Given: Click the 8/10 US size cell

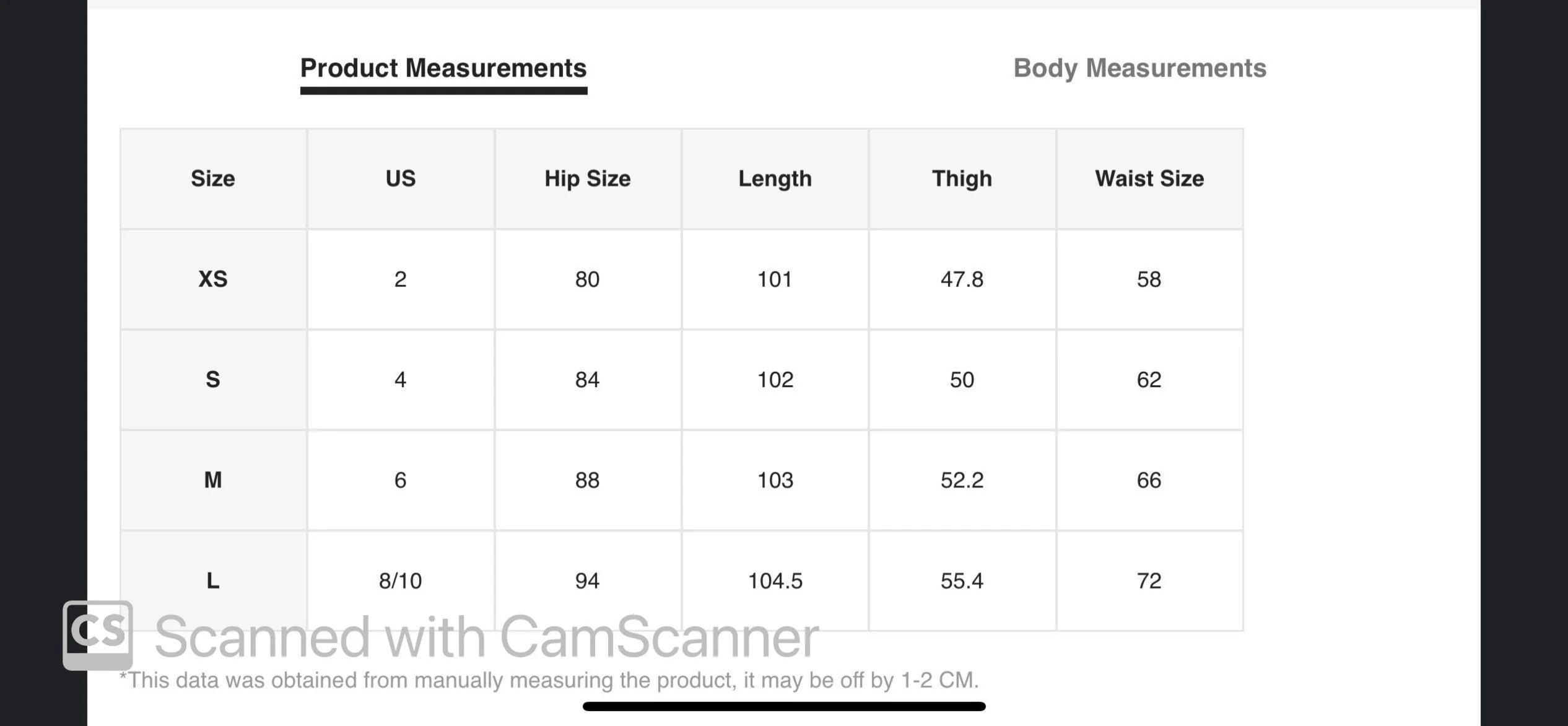Looking at the screenshot, I should [x=401, y=580].
